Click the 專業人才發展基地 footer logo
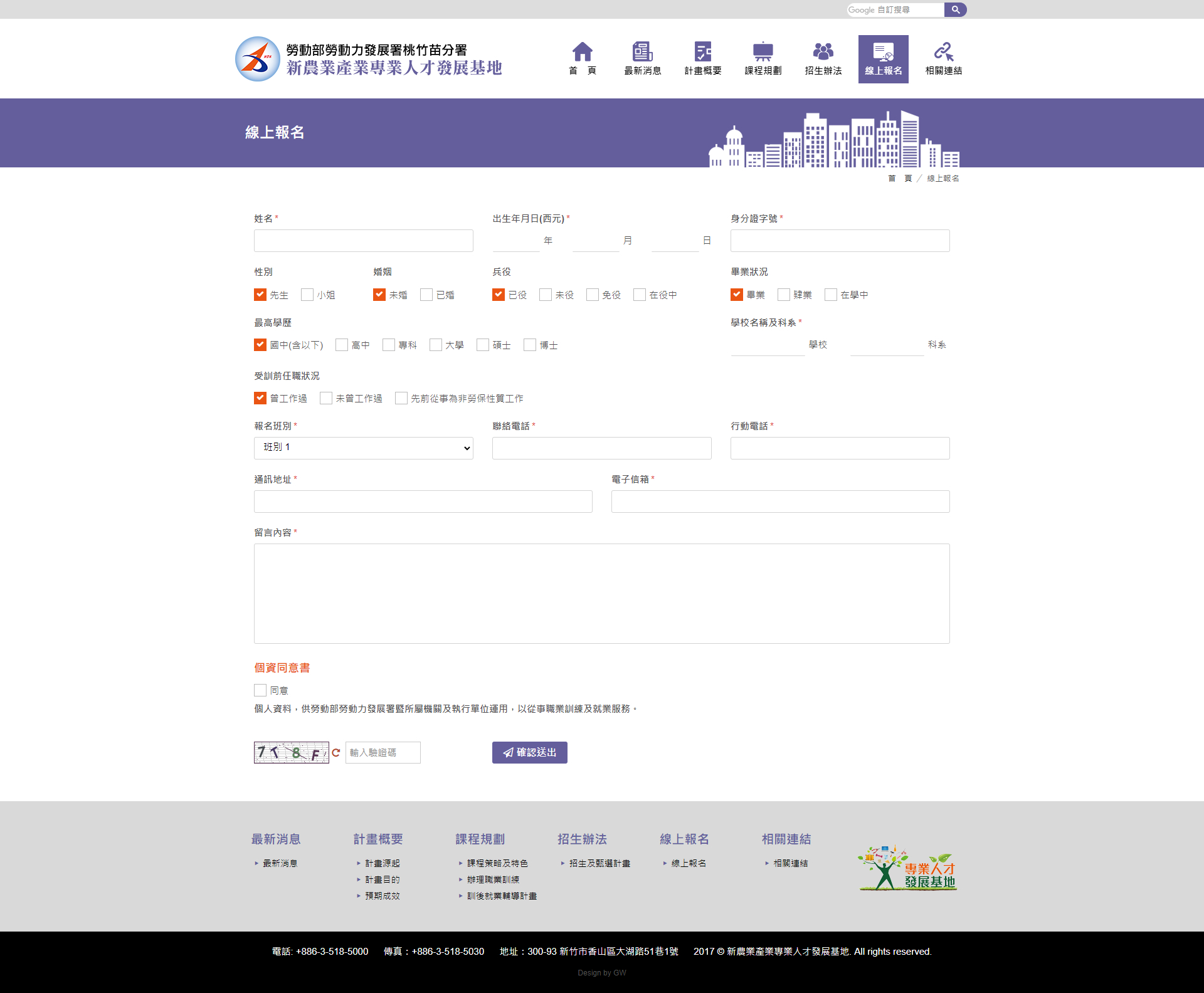 click(x=907, y=868)
